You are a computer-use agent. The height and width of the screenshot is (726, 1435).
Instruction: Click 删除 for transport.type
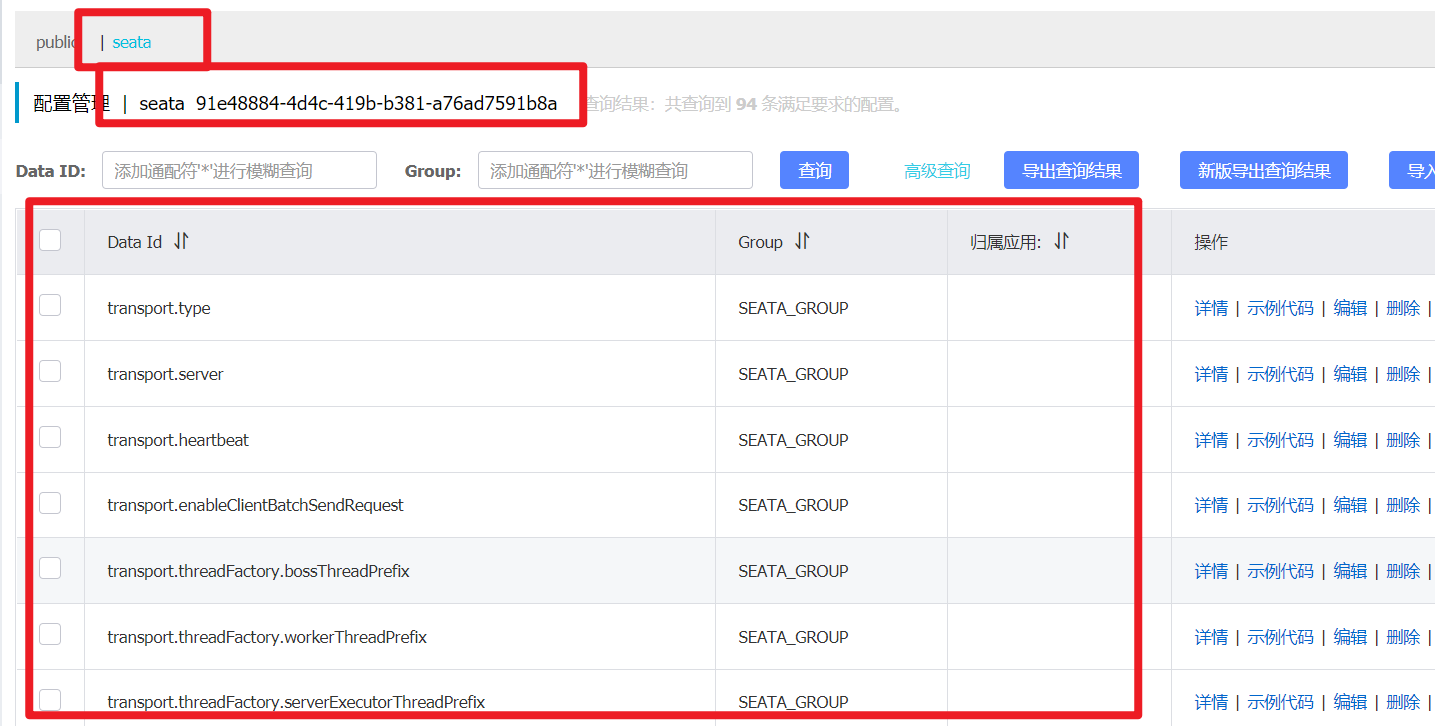click(1403, 308)
